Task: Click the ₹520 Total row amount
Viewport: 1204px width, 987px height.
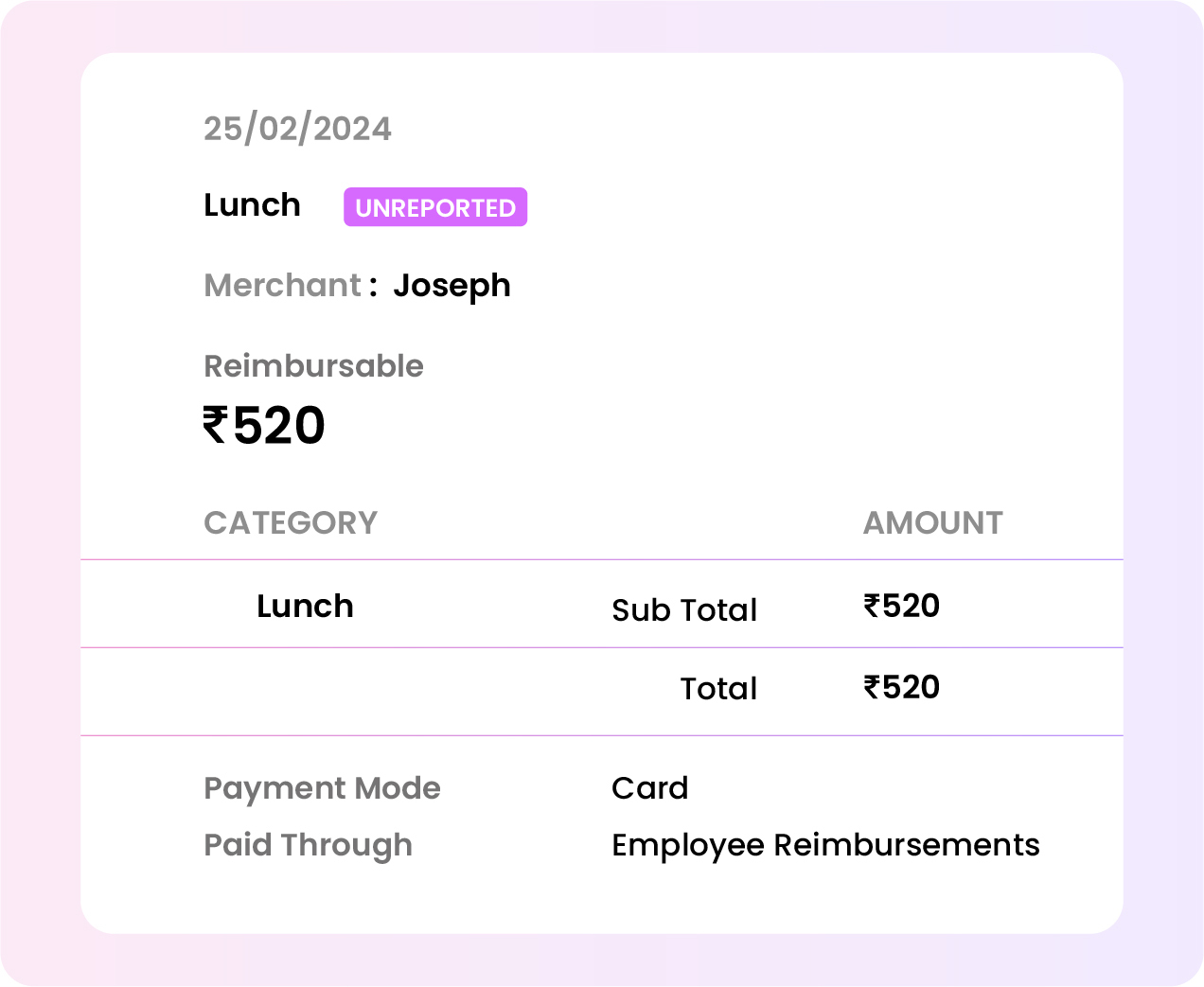Action: (x=901, y=688)
